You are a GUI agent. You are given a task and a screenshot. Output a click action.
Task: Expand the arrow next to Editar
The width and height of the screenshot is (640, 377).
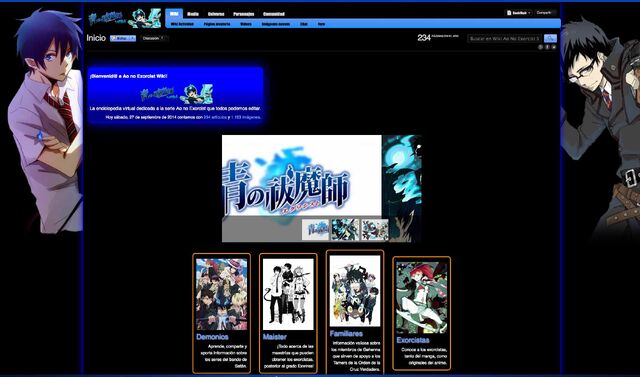pyautogui.click(x=133, y=38)
